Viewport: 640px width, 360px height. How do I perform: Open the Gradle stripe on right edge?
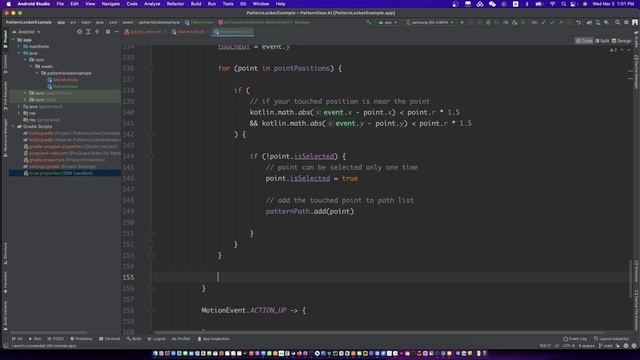636,40
